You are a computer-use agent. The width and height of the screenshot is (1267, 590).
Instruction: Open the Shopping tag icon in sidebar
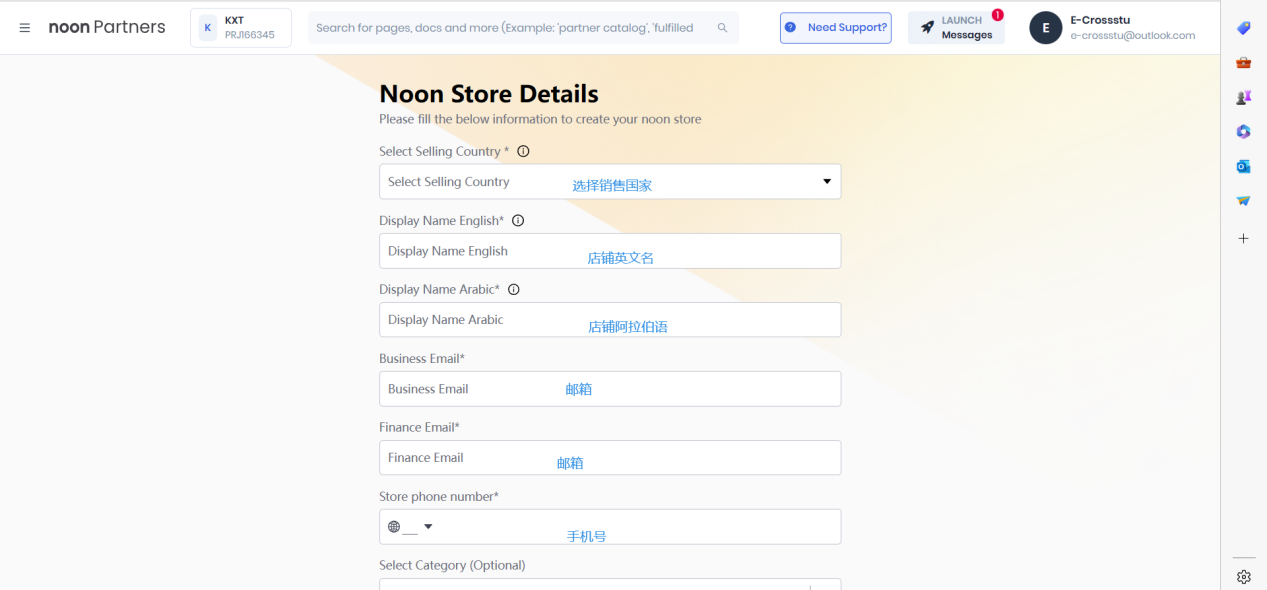point(1243,28)
